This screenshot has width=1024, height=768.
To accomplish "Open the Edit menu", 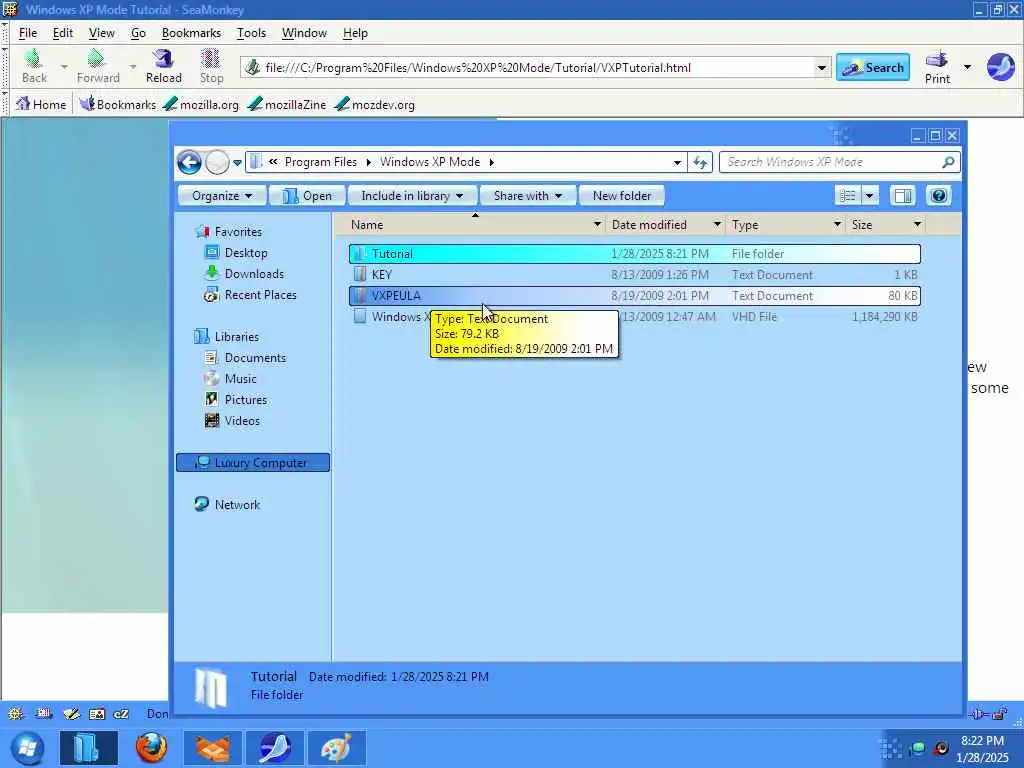I will tap(63, 33).
